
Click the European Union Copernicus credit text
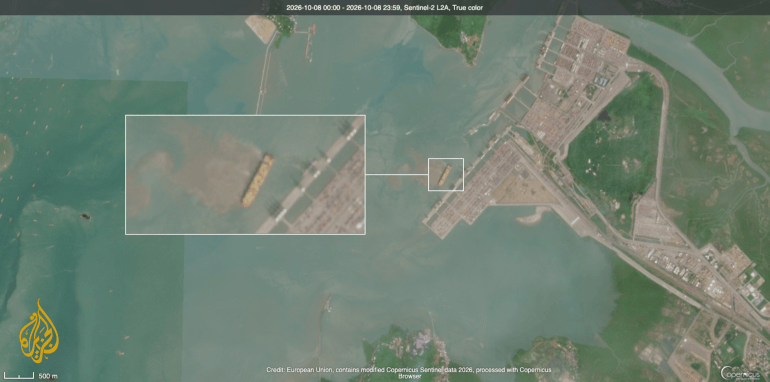click(x=409, y=373)
